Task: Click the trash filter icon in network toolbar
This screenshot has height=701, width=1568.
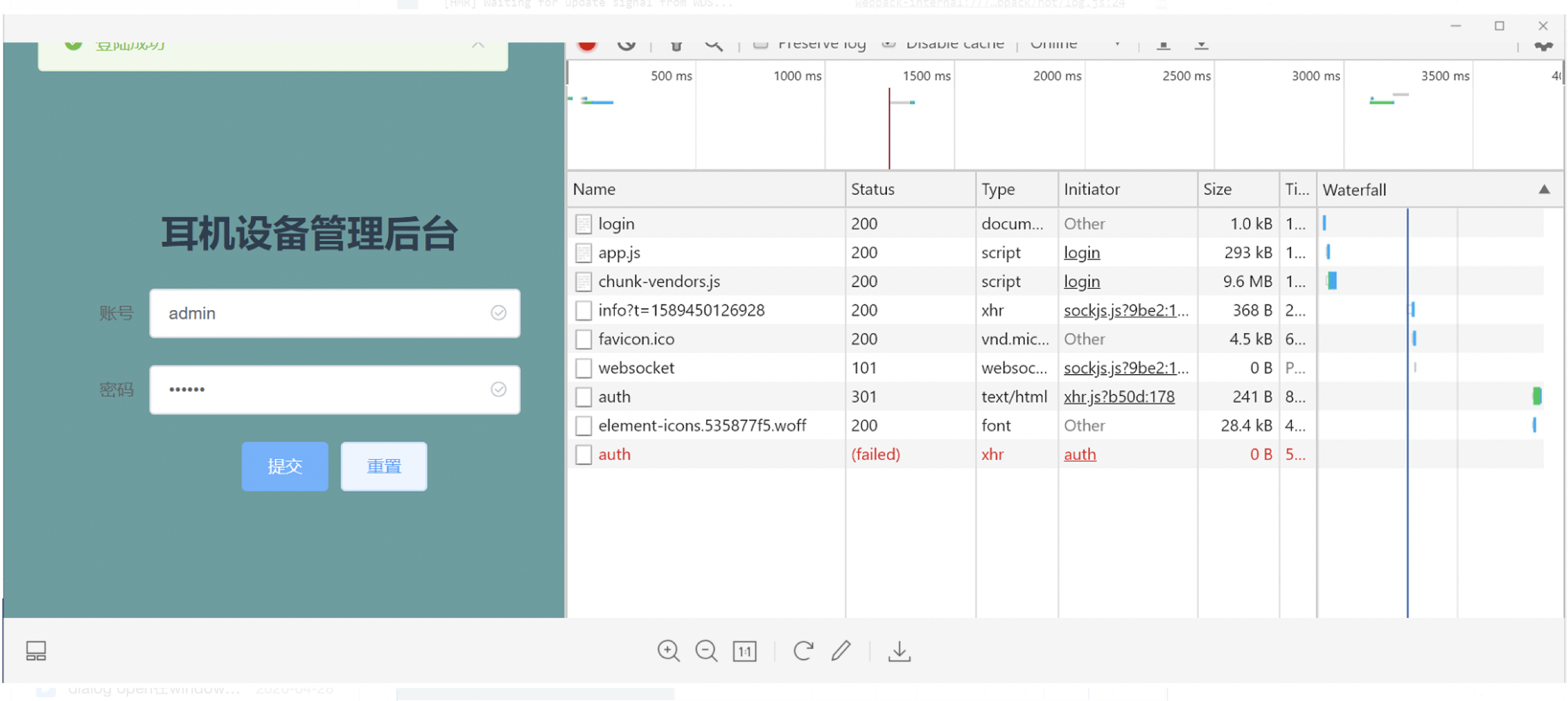Action: pyautogui.click(x=677, y=45)
